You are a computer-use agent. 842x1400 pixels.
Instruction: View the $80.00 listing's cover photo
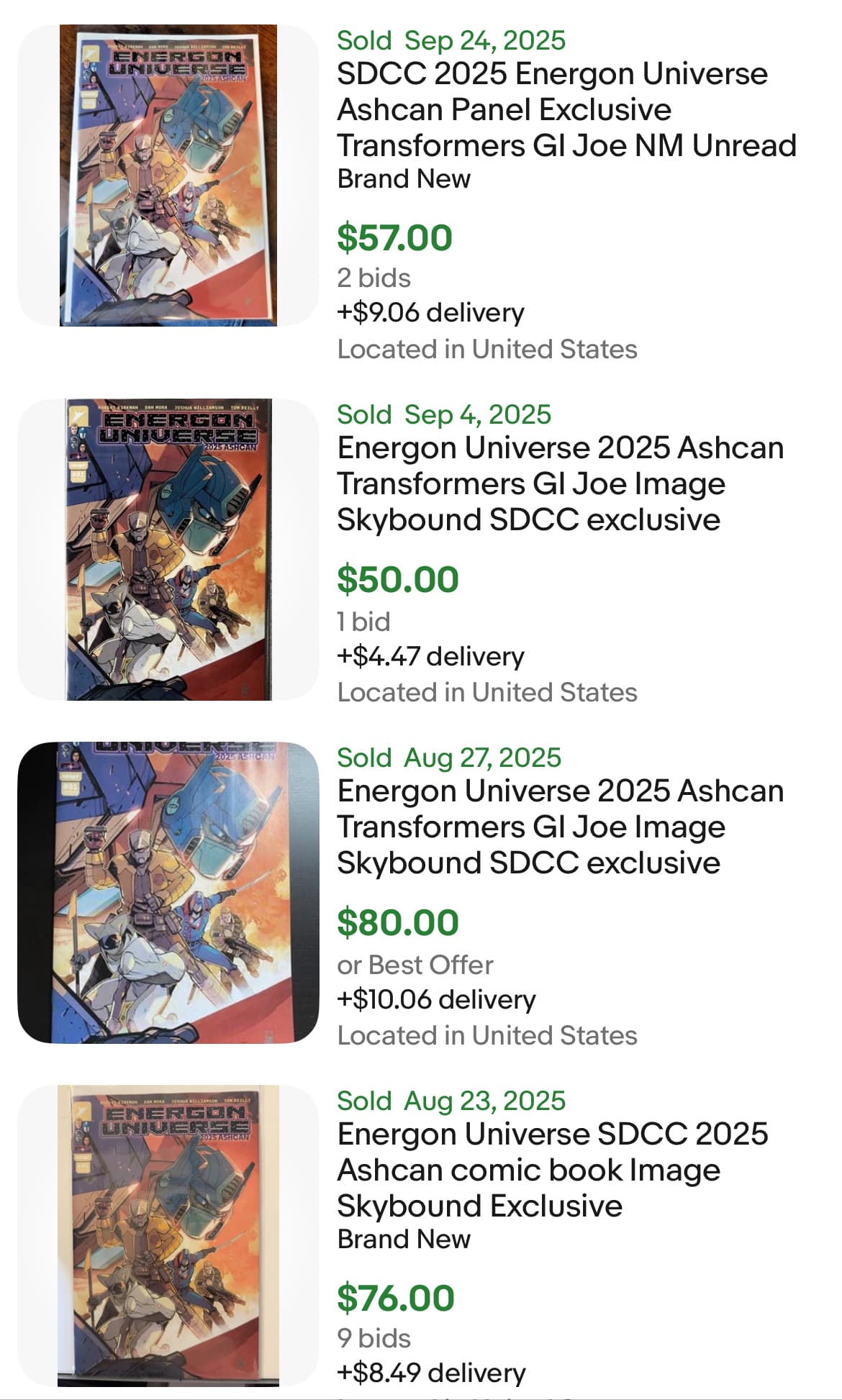click(168, 892)
